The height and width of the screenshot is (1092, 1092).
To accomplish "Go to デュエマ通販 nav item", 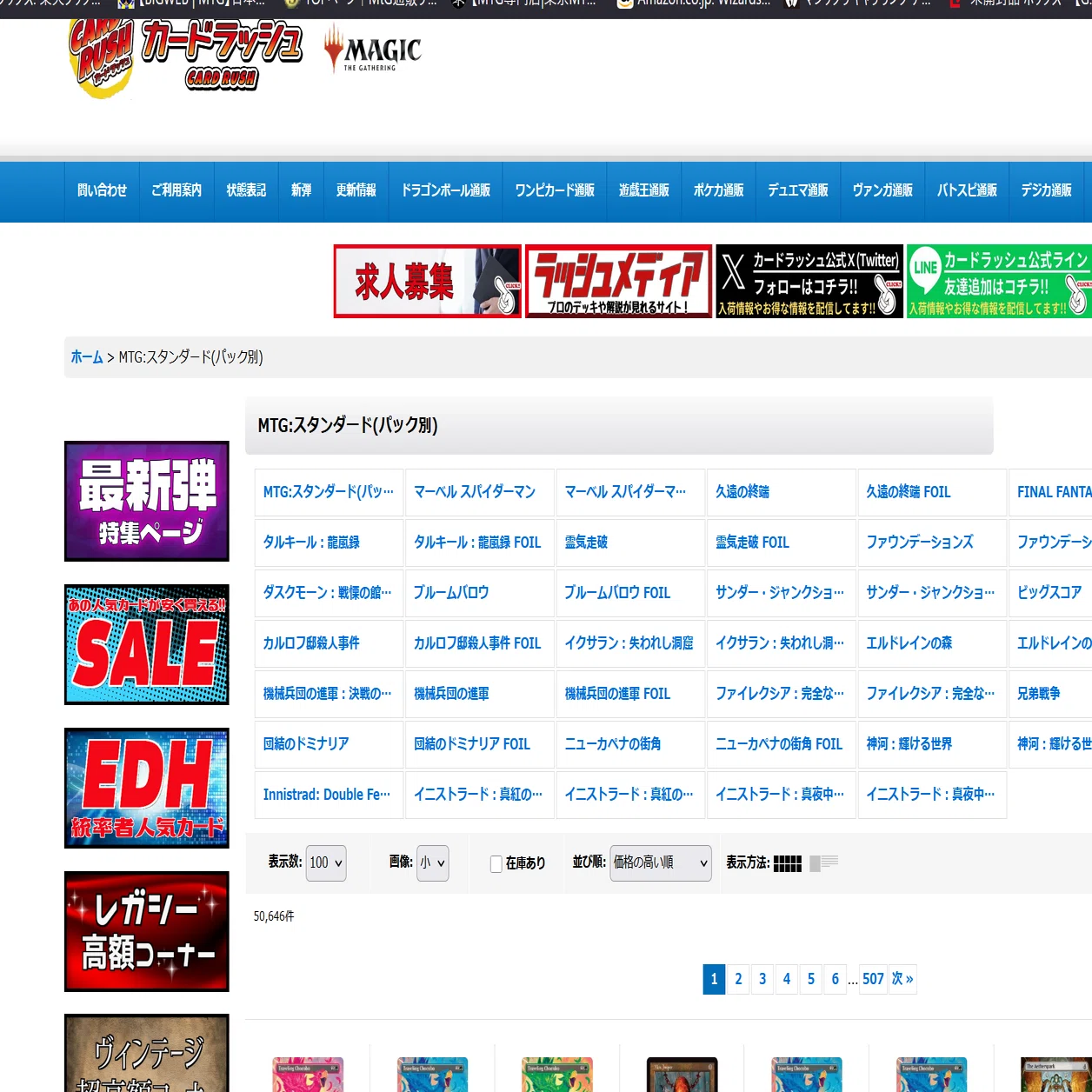I will tap(798, 190).
